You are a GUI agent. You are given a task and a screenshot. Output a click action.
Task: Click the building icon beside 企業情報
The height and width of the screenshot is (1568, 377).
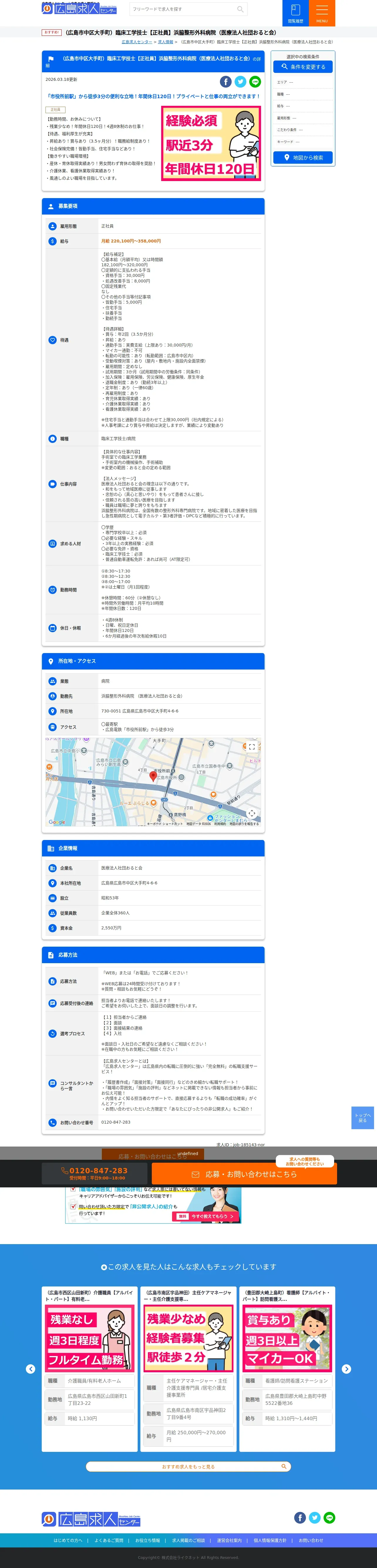click(x=51, y=848)
